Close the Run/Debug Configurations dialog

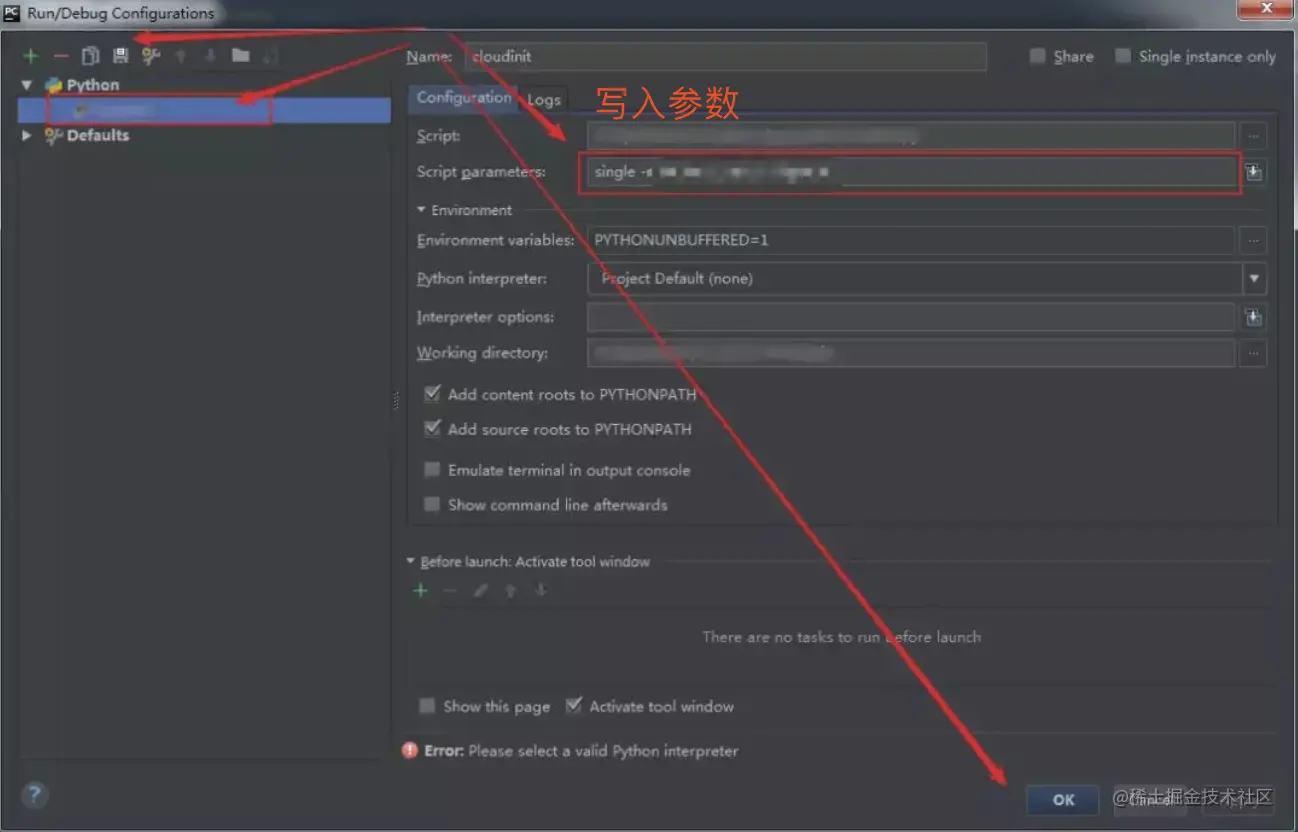[x=1267, y=8]
